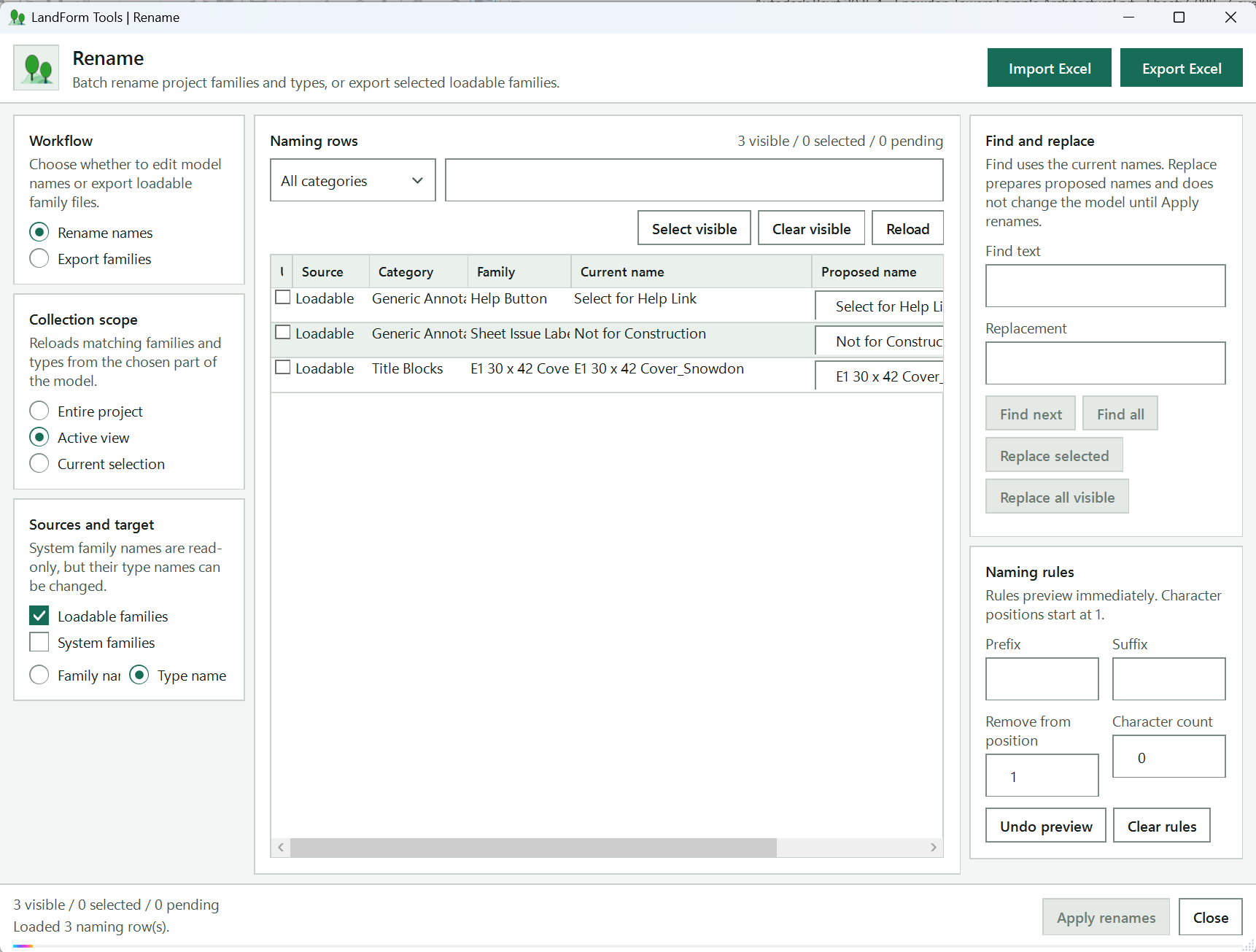Check the Help Button row checkbox

[x=283, y=298]
